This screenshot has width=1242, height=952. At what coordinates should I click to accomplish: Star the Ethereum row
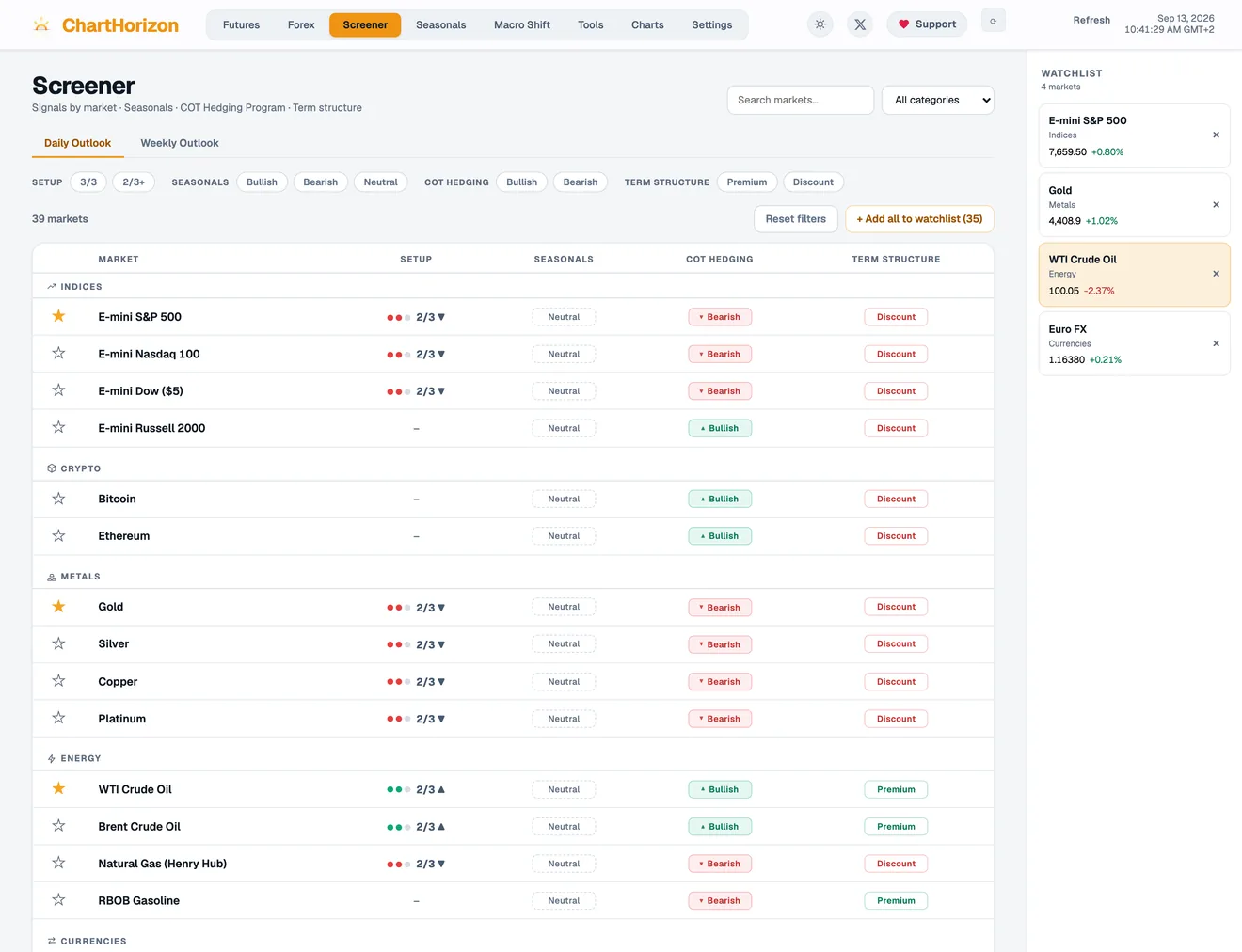(58, 536)
